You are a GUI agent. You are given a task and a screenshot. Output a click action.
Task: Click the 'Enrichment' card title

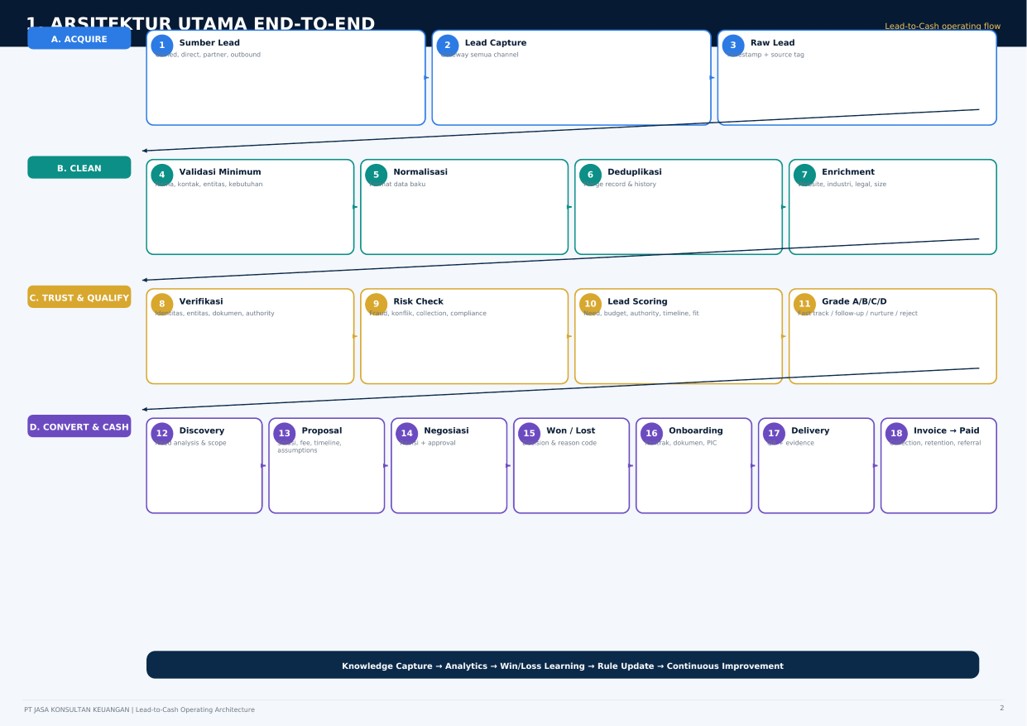point(848,172)
